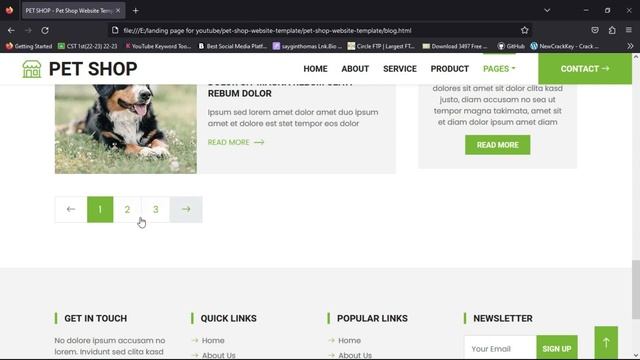Click the SIGN UP newsletter button
Image resolution: width=640 pixels, height=360 pixels.
point(557,348)
